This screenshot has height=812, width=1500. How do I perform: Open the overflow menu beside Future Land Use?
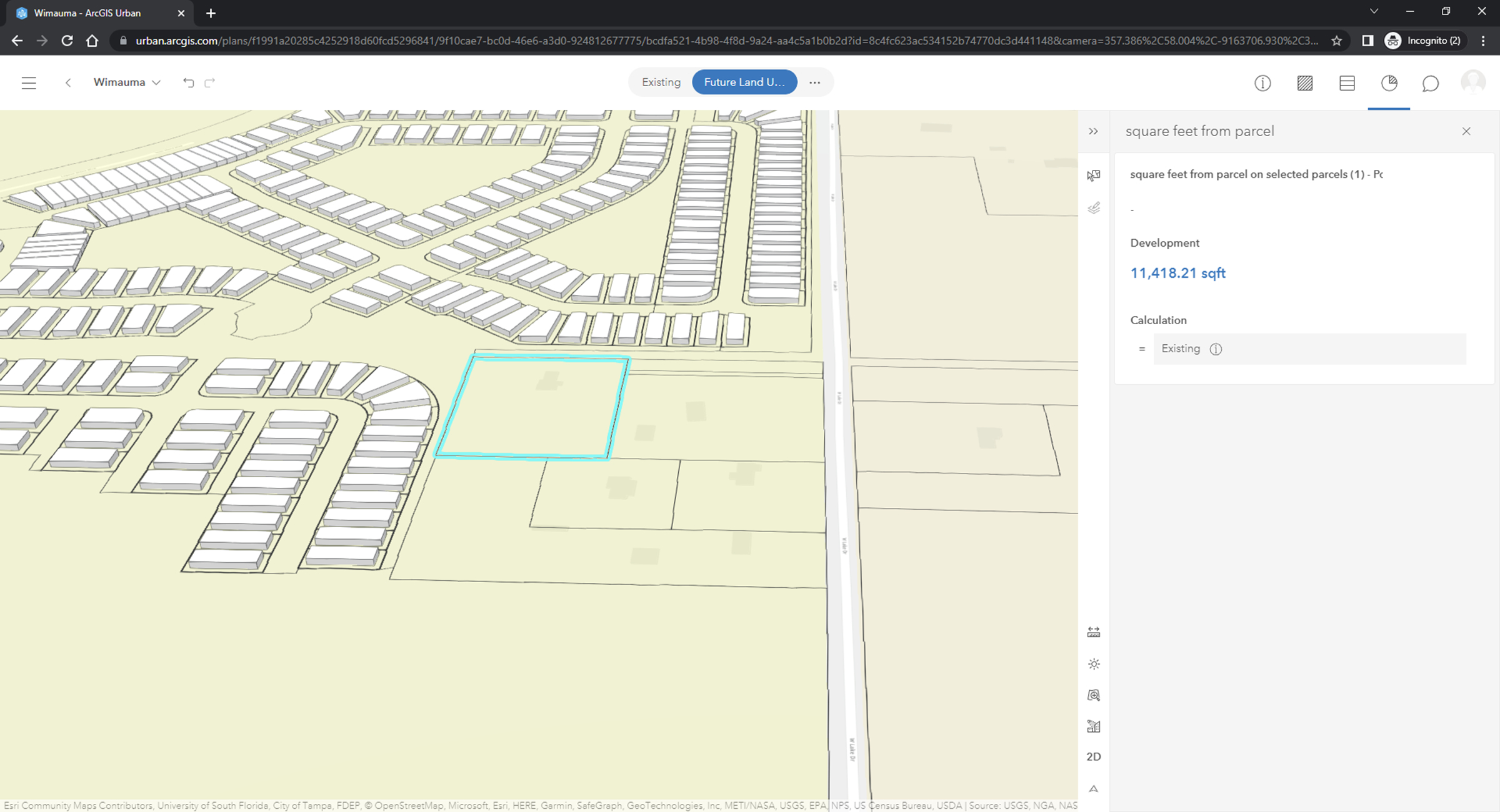814,82
